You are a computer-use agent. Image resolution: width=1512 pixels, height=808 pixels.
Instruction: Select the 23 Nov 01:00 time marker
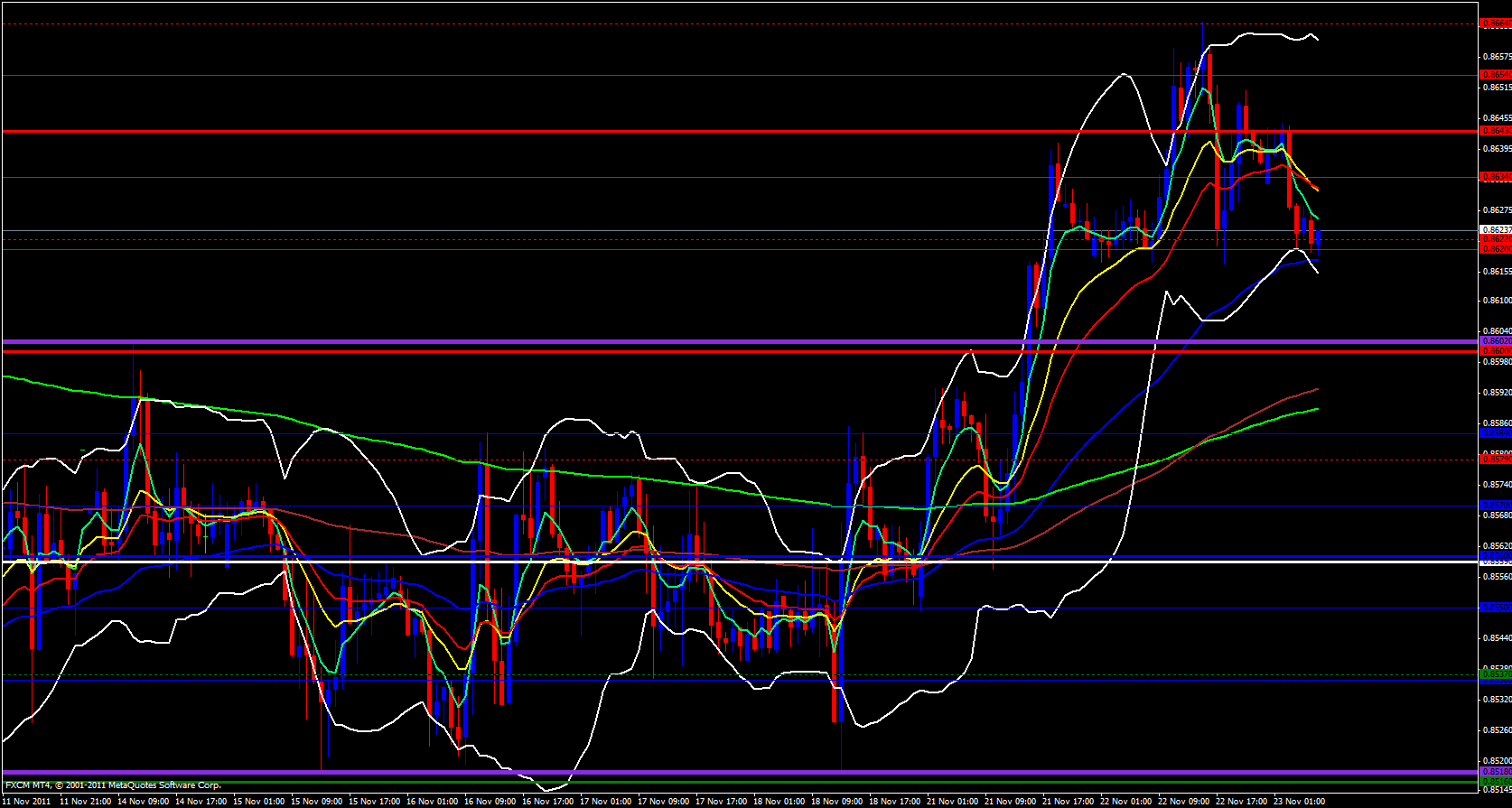click(x=1299, y=801)
